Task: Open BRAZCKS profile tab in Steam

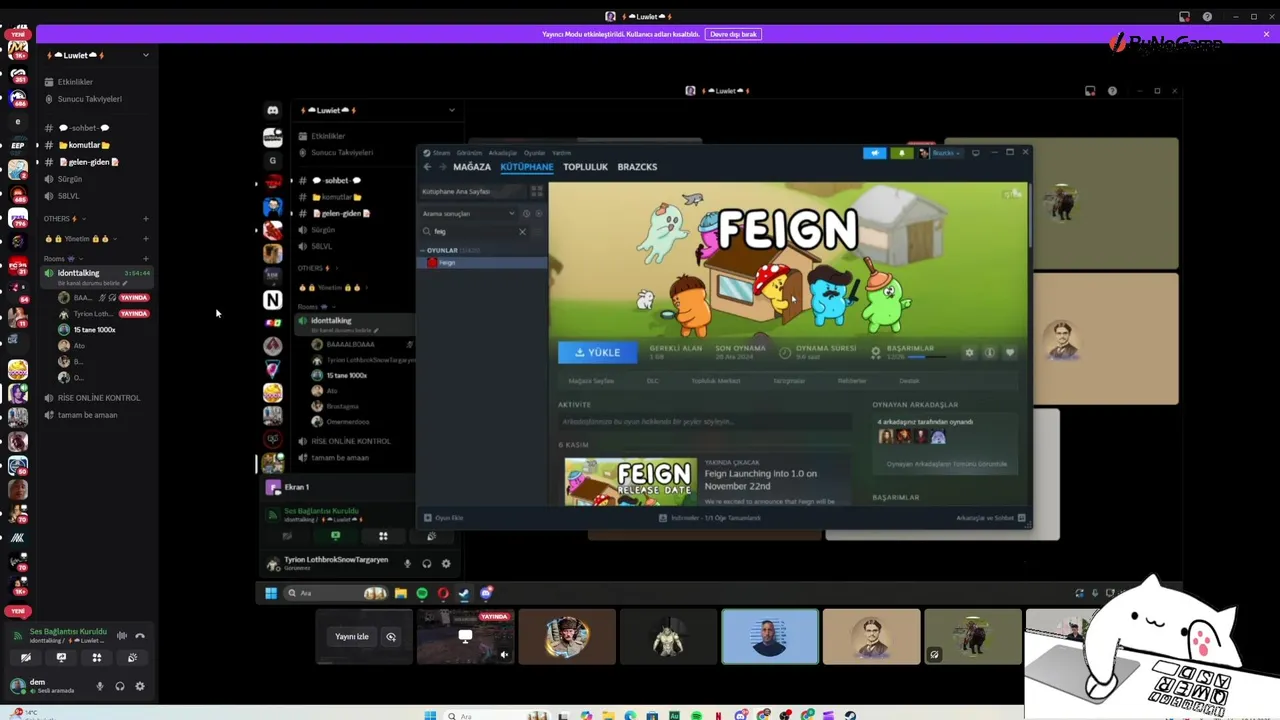Action: point(637,167)
